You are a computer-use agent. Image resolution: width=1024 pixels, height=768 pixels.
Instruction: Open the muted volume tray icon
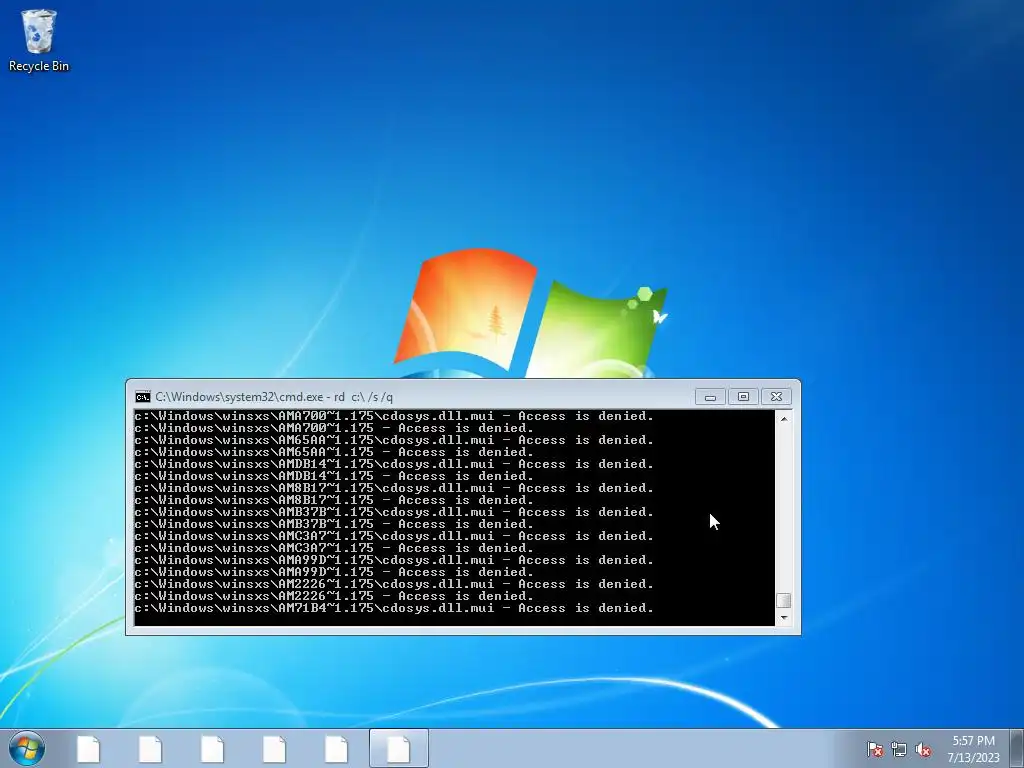coord(923,749)
